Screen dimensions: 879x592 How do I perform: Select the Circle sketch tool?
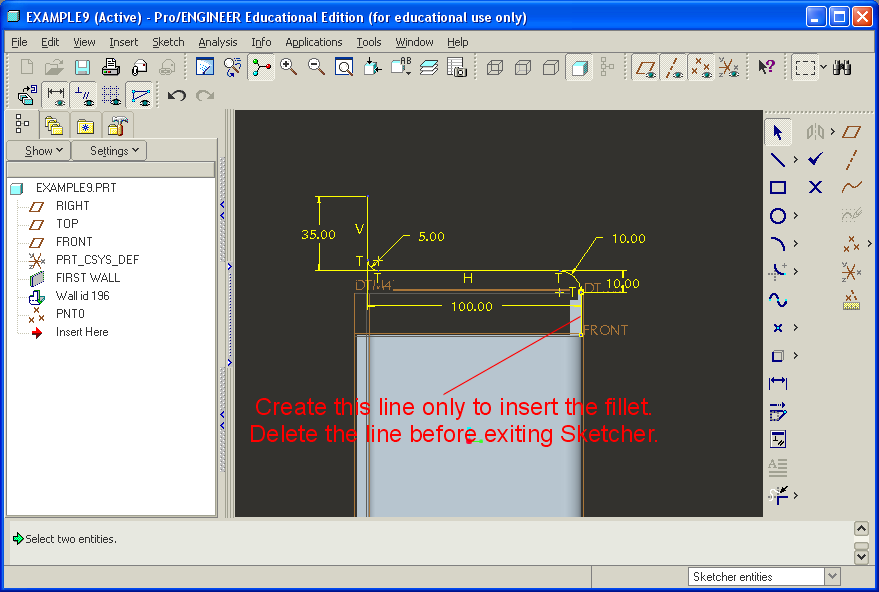click(778, 216)
